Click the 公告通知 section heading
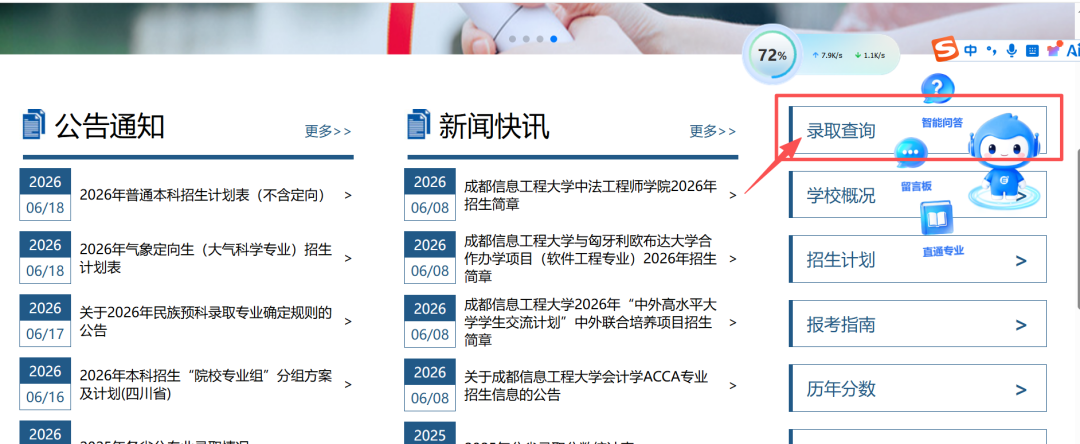The image size is (1080, 444). 110,126
